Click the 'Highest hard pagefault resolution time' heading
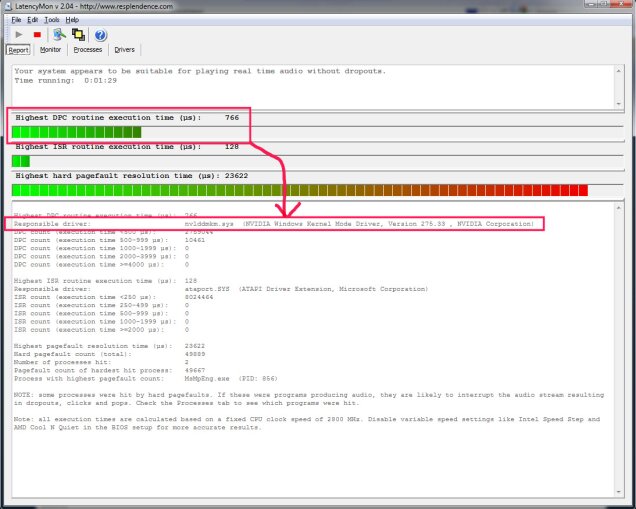636x509 pixels. [x=132, y=176]
